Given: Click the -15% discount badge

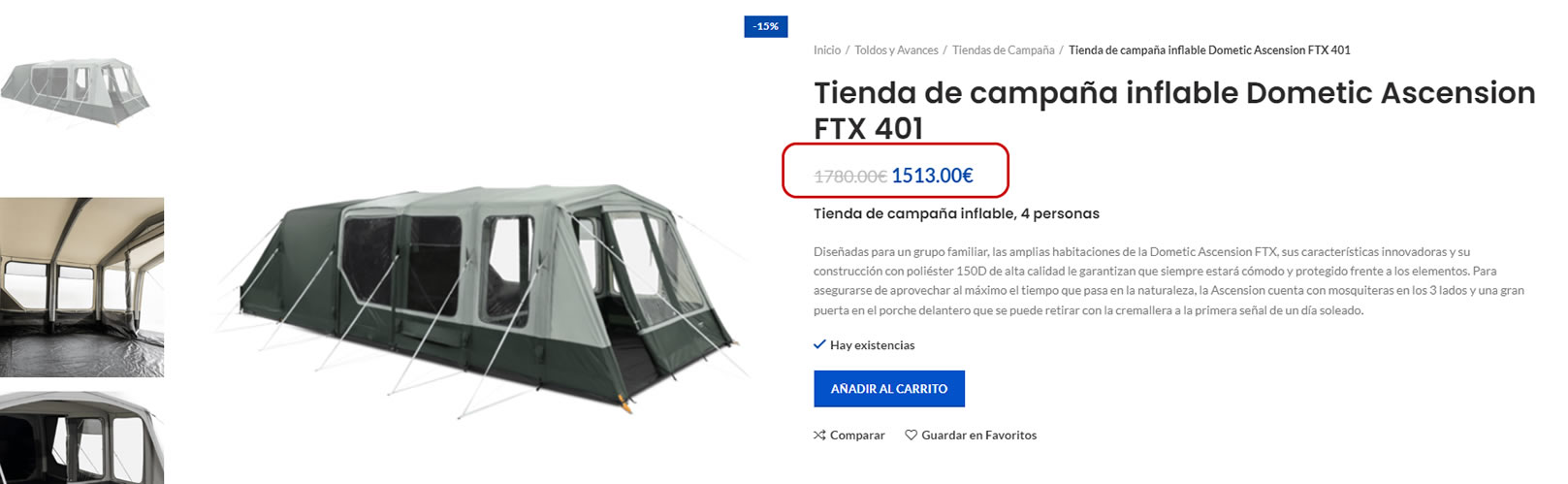Looking at the screenshot, I should coord(766,26).
